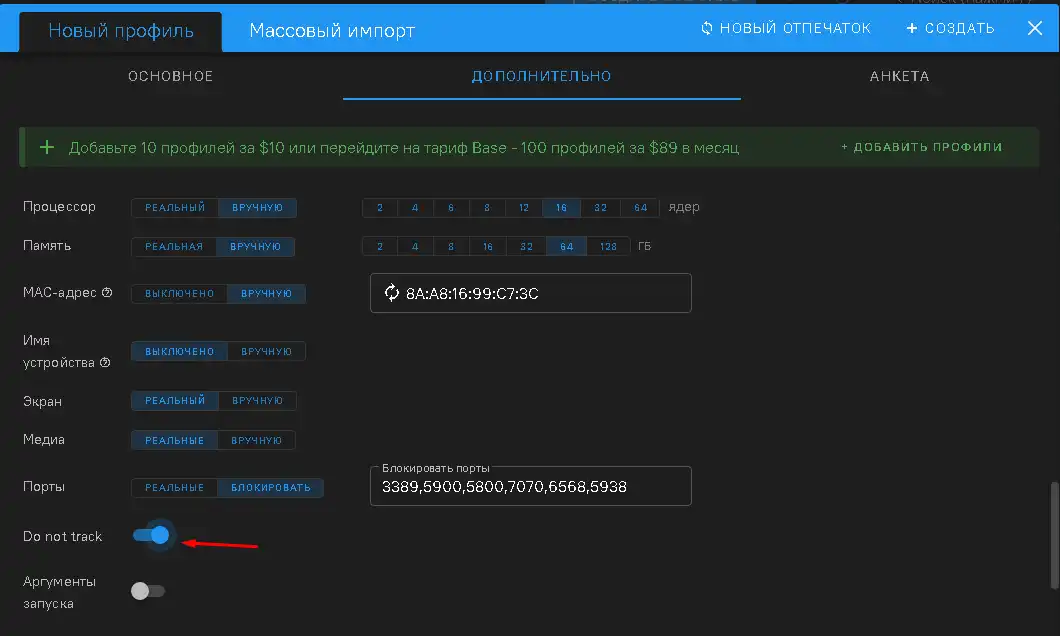Select 2 GB of memory
The width and height of the screenshot is (1060, 636).
click(x=380, y=247)
